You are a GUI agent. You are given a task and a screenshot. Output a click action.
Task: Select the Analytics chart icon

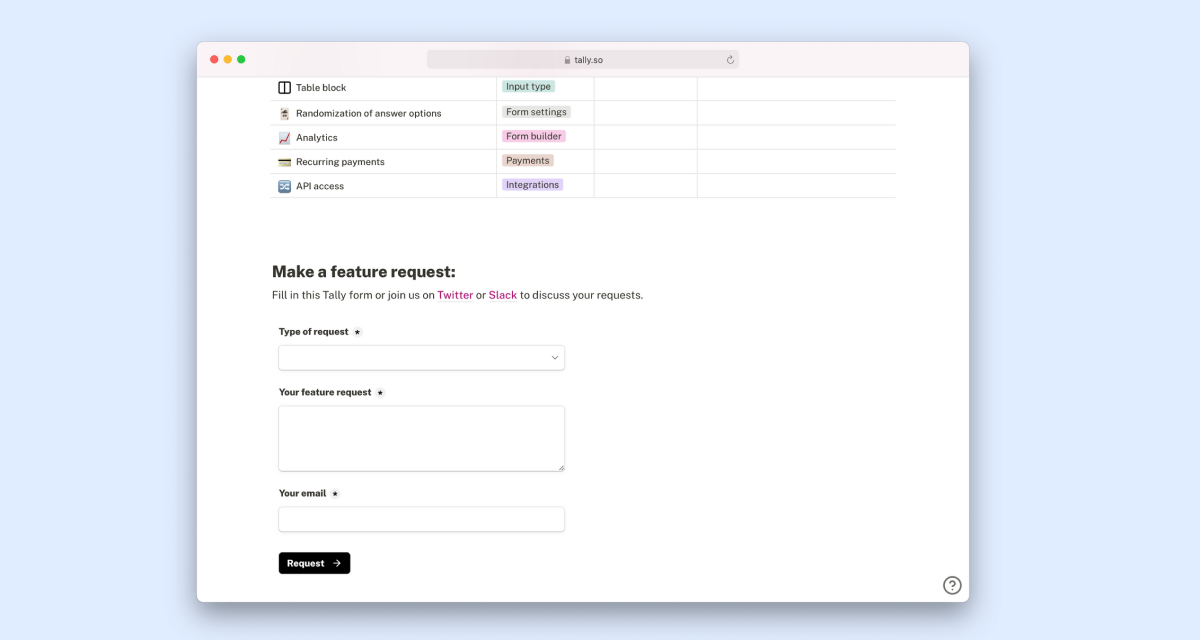pyautogui.click(x=284, y=137)
